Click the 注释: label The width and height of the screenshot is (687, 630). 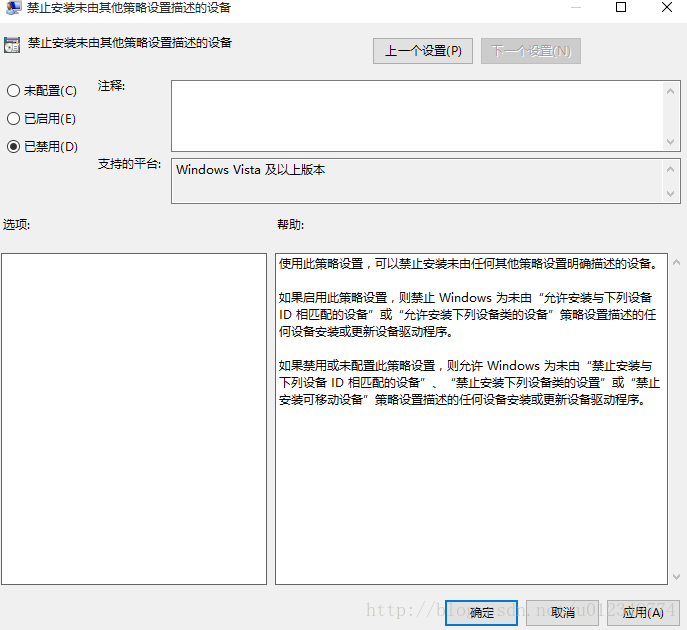[x=111, y=86]
